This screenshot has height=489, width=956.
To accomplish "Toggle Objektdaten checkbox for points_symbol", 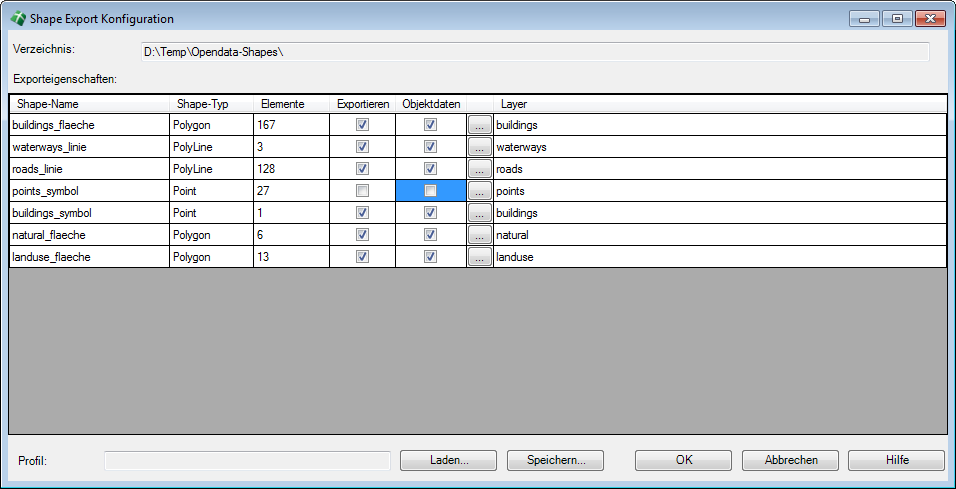I will click(x=430, y=191).
